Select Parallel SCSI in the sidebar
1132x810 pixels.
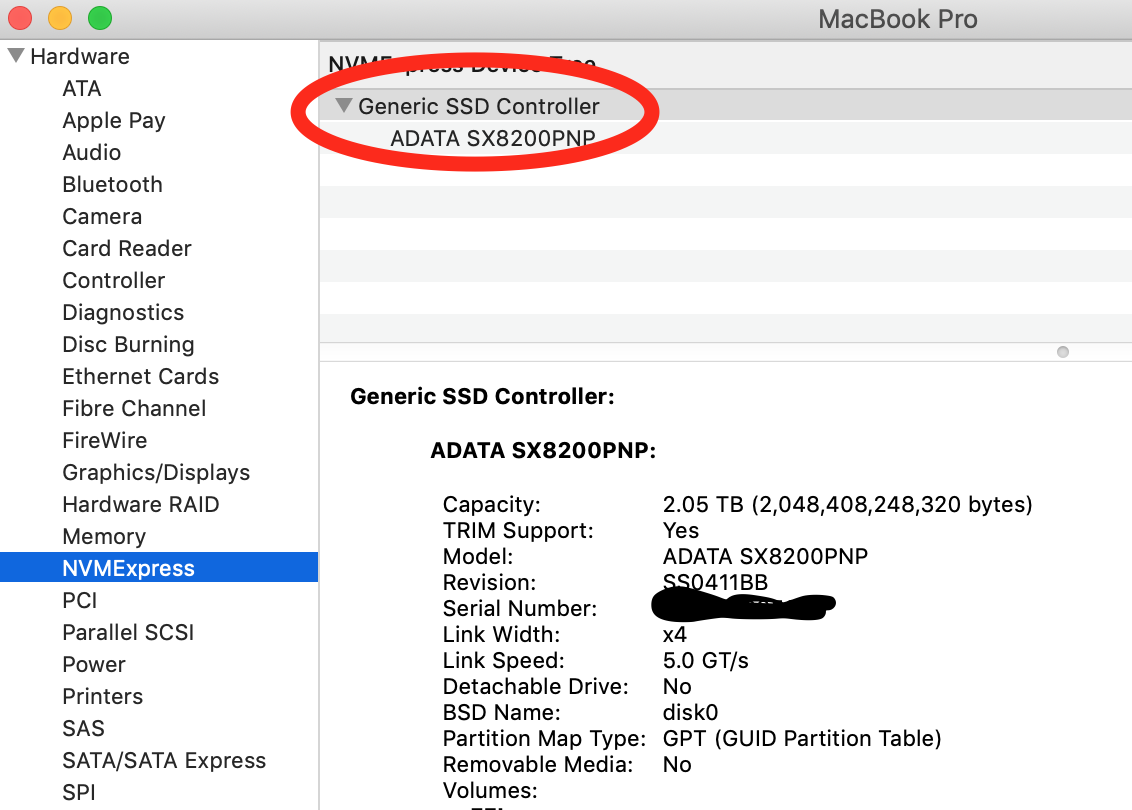click(x=129, y=632)
